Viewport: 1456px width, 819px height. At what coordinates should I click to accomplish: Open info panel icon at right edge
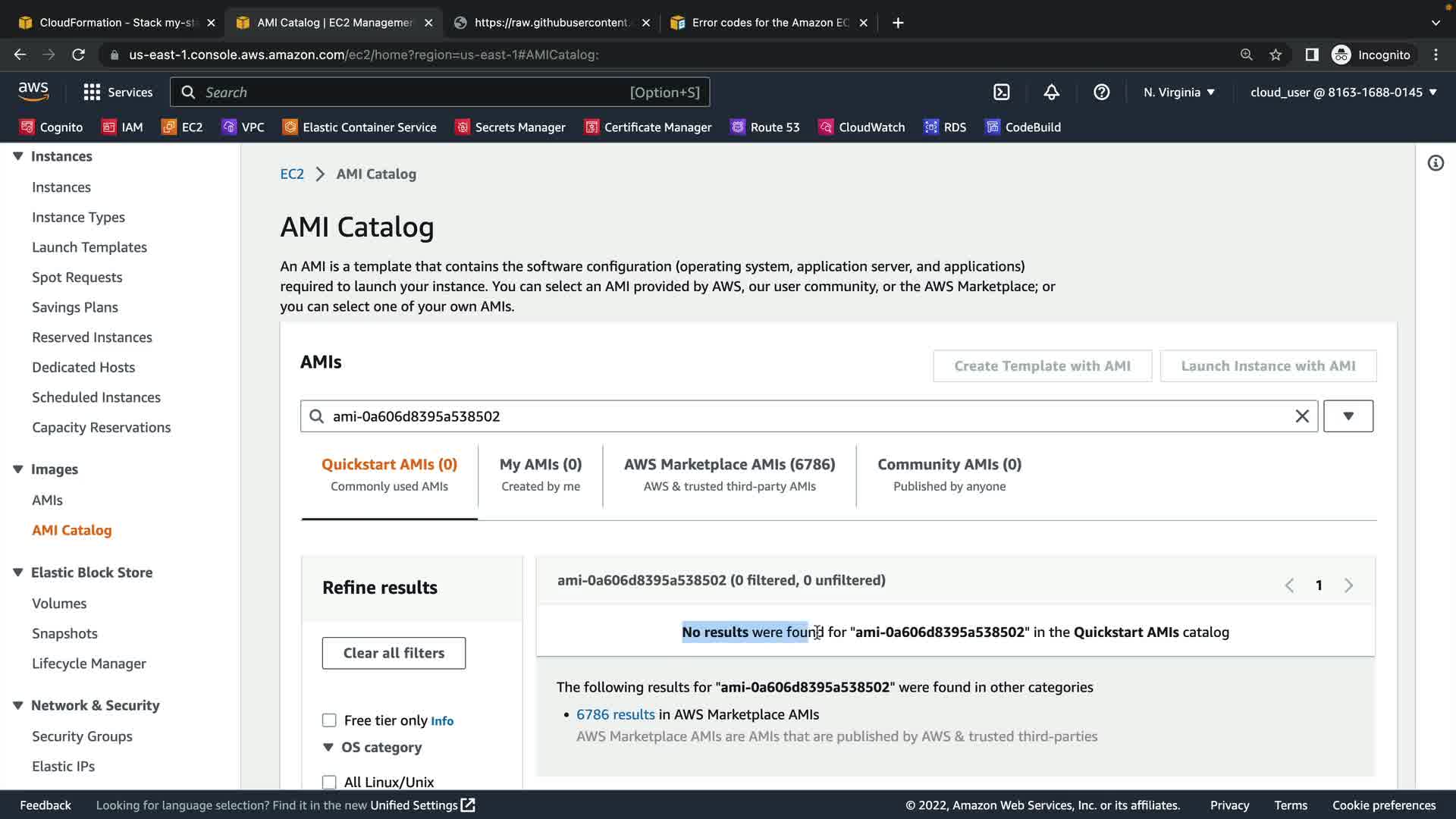tap(1435, 163)
